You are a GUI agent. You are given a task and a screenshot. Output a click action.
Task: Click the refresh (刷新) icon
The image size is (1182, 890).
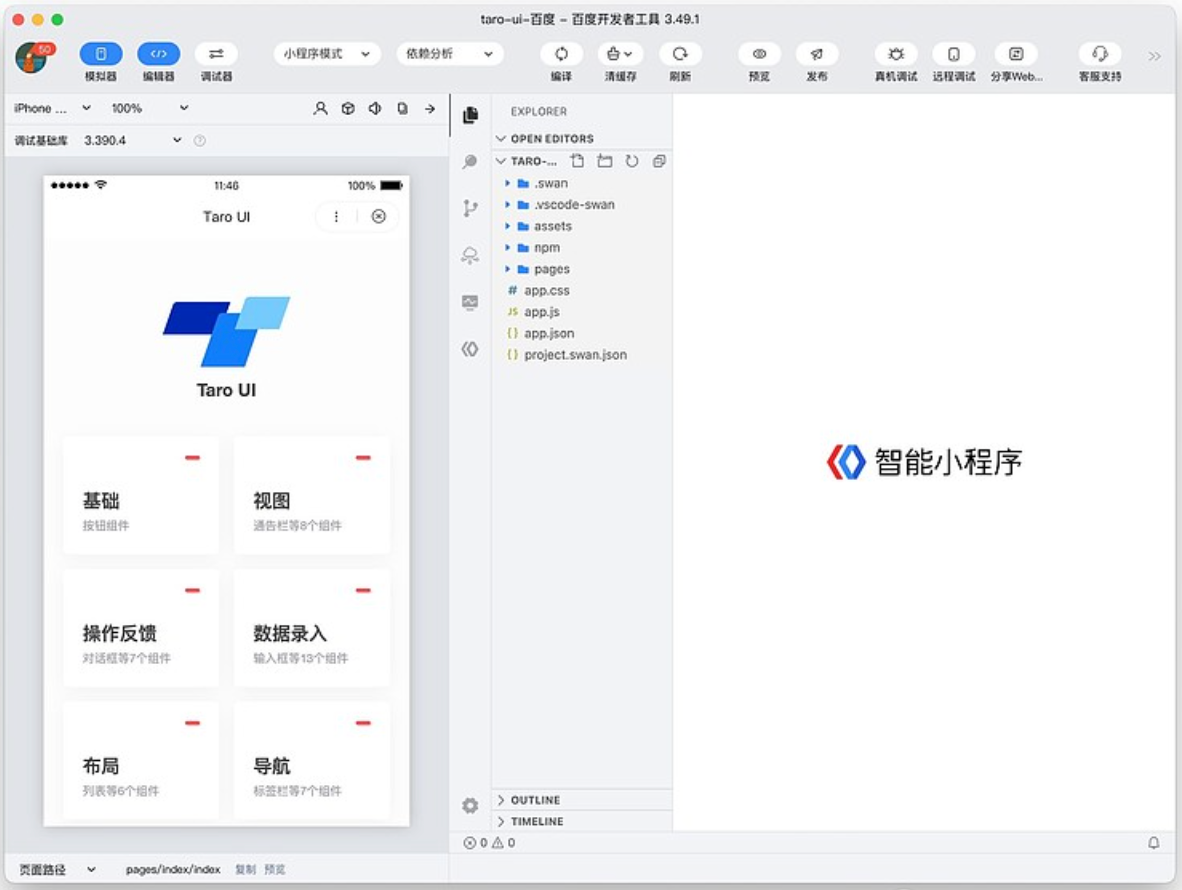680,54
